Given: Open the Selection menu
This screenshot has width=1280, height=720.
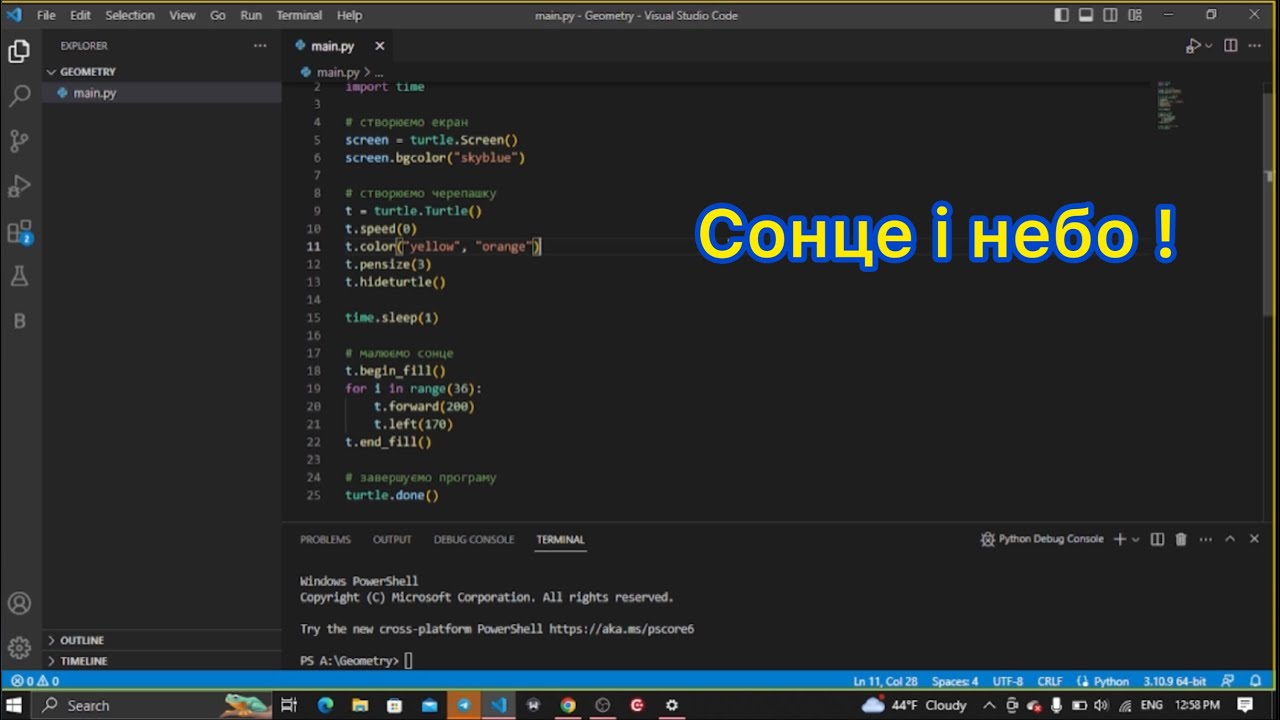Looking at the screenshot, I should tap(130, 15).
